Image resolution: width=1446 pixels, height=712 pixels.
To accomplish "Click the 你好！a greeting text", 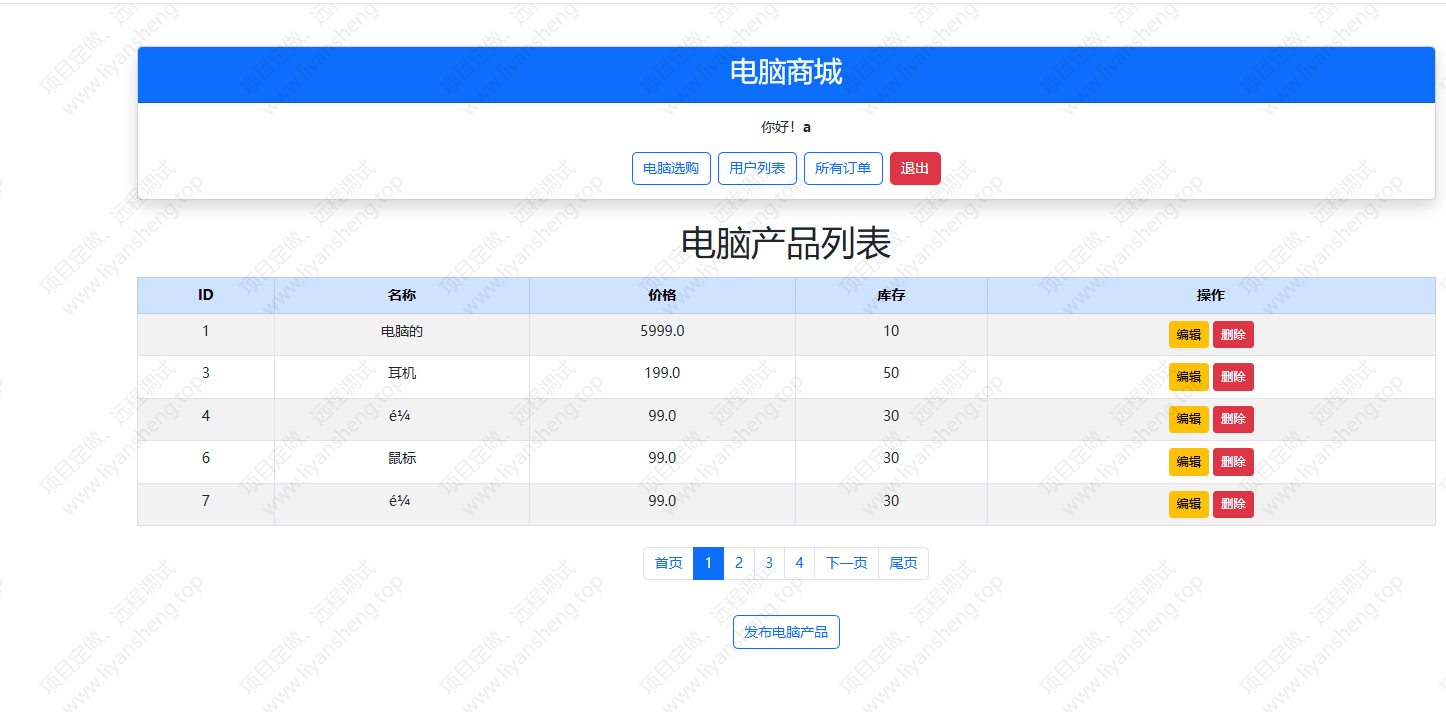I will (786, 127).
